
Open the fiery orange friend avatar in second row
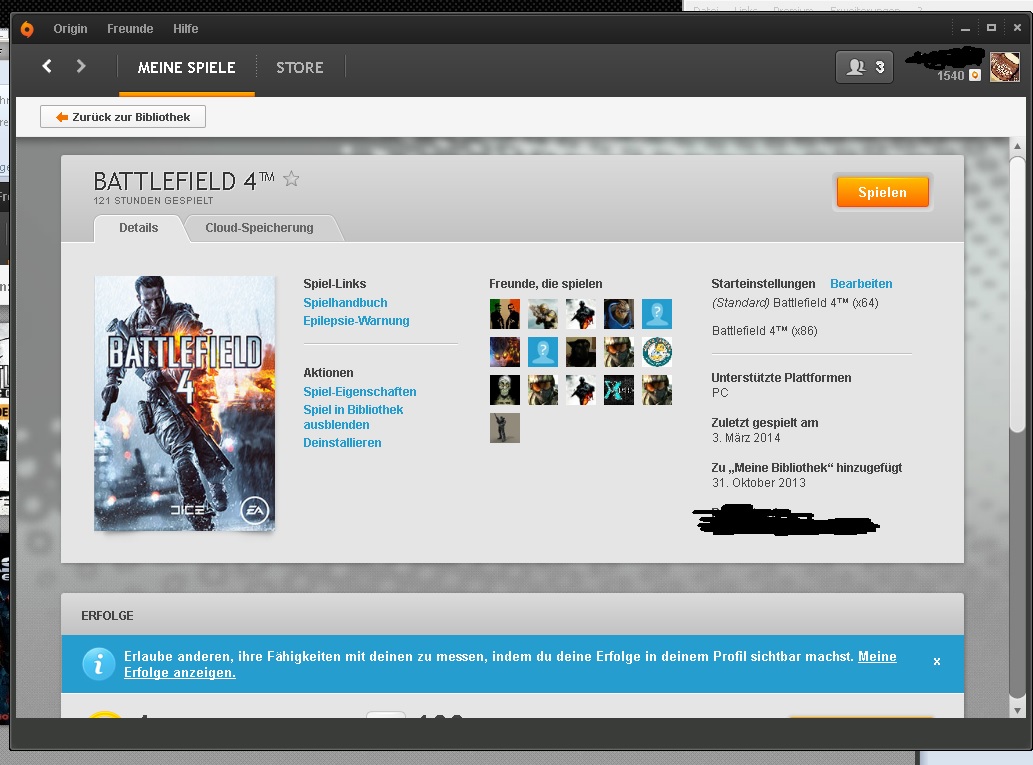point(505,352)
